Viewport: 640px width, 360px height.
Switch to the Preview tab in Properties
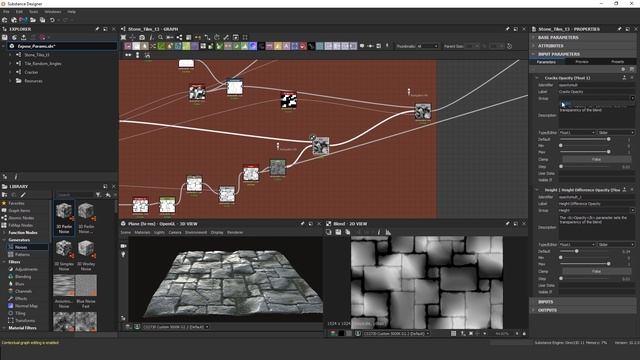coord(582,62)
